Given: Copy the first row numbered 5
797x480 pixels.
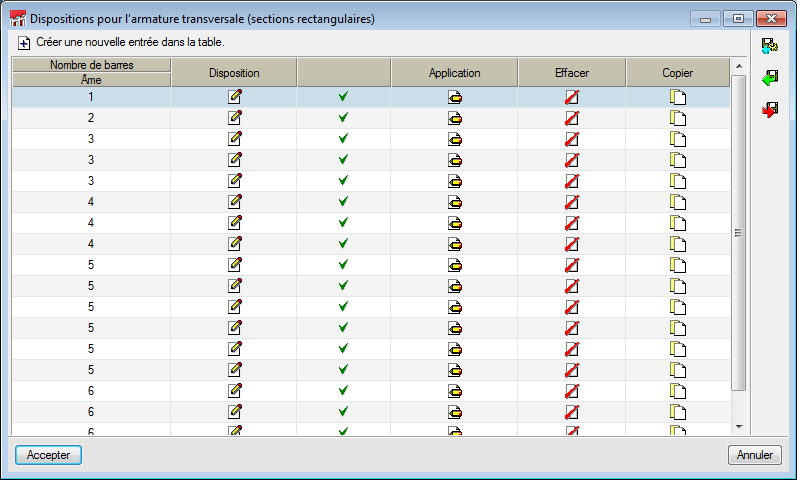Looking at the screenshot, I should [x=678, y=265].
